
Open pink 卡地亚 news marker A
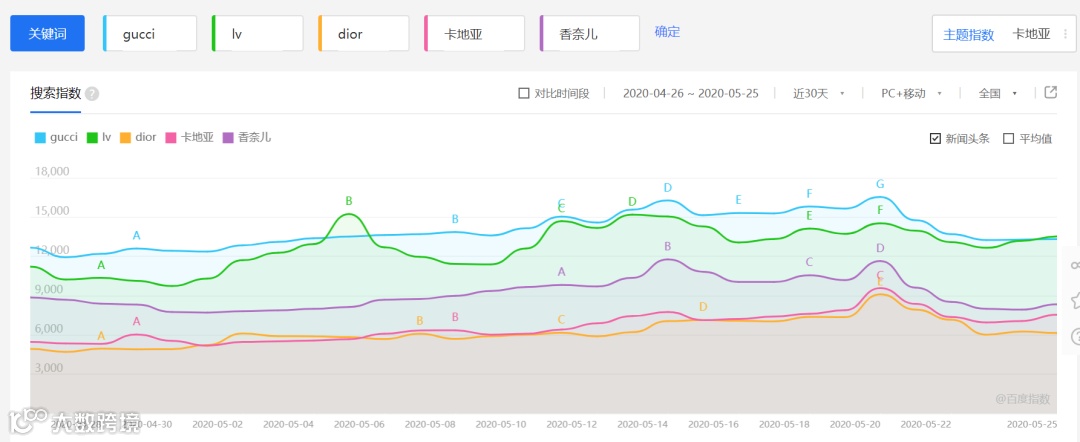136,321
